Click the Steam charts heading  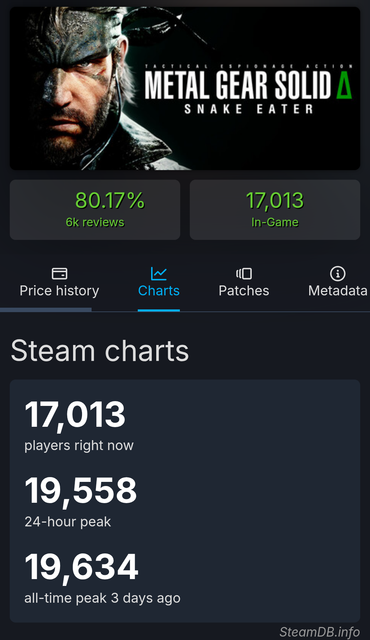pos(100,351)
